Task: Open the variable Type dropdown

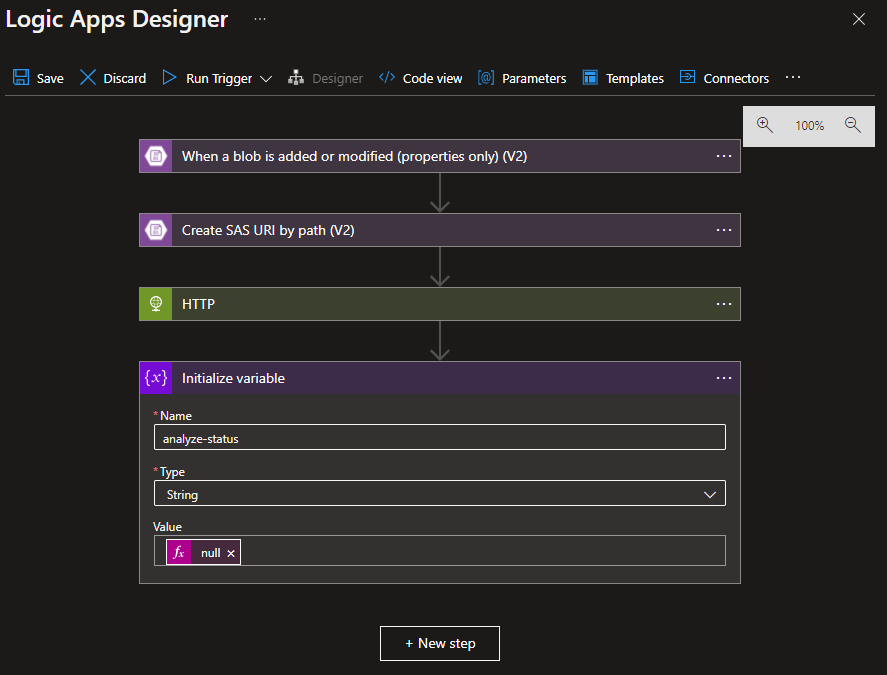Action: click(439, 494)
